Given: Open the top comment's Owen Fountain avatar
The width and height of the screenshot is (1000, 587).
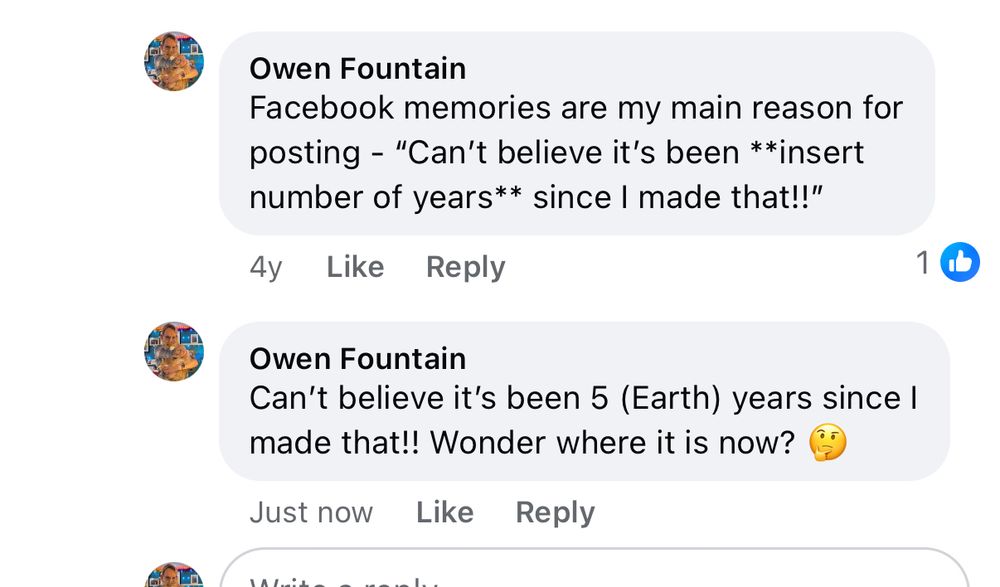Looking at the screenshot, I should 174,62.
